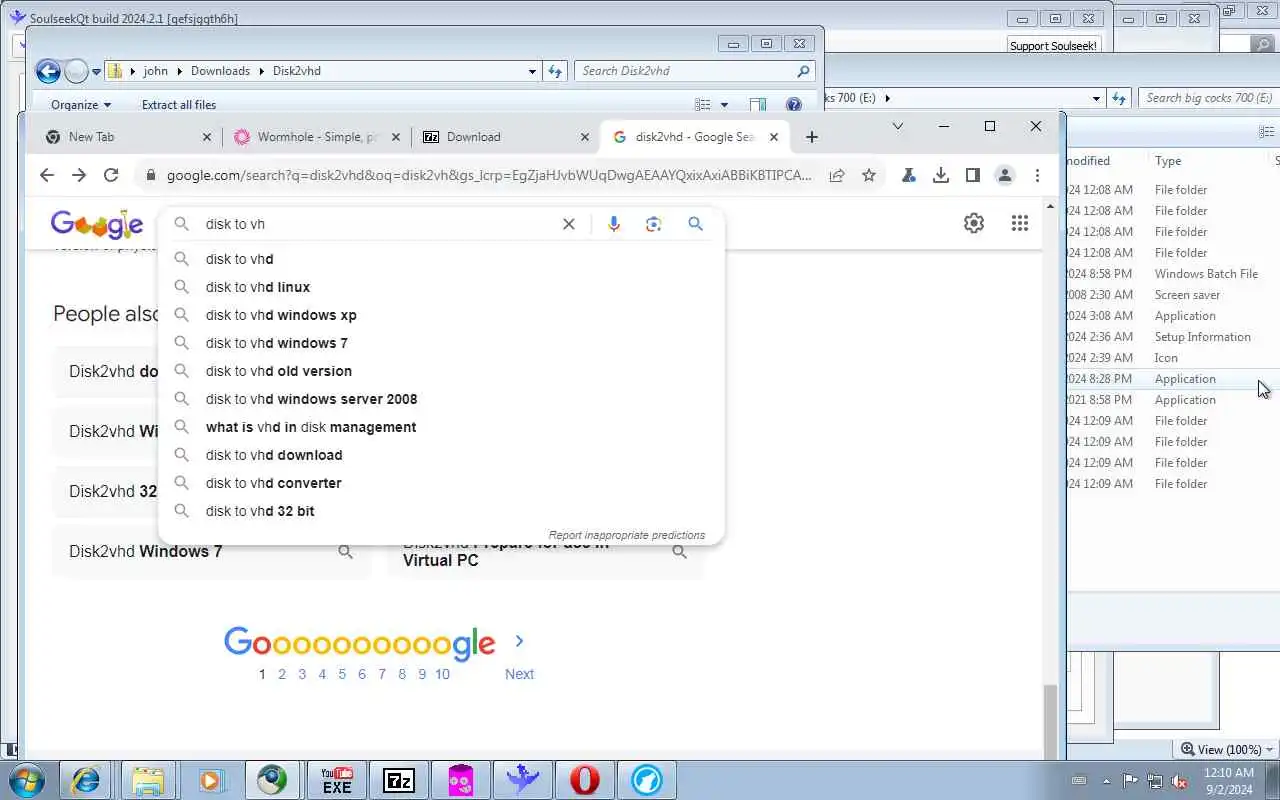
Task: Open Chrome Labs flask icon
Action: (x=909, y=175)
